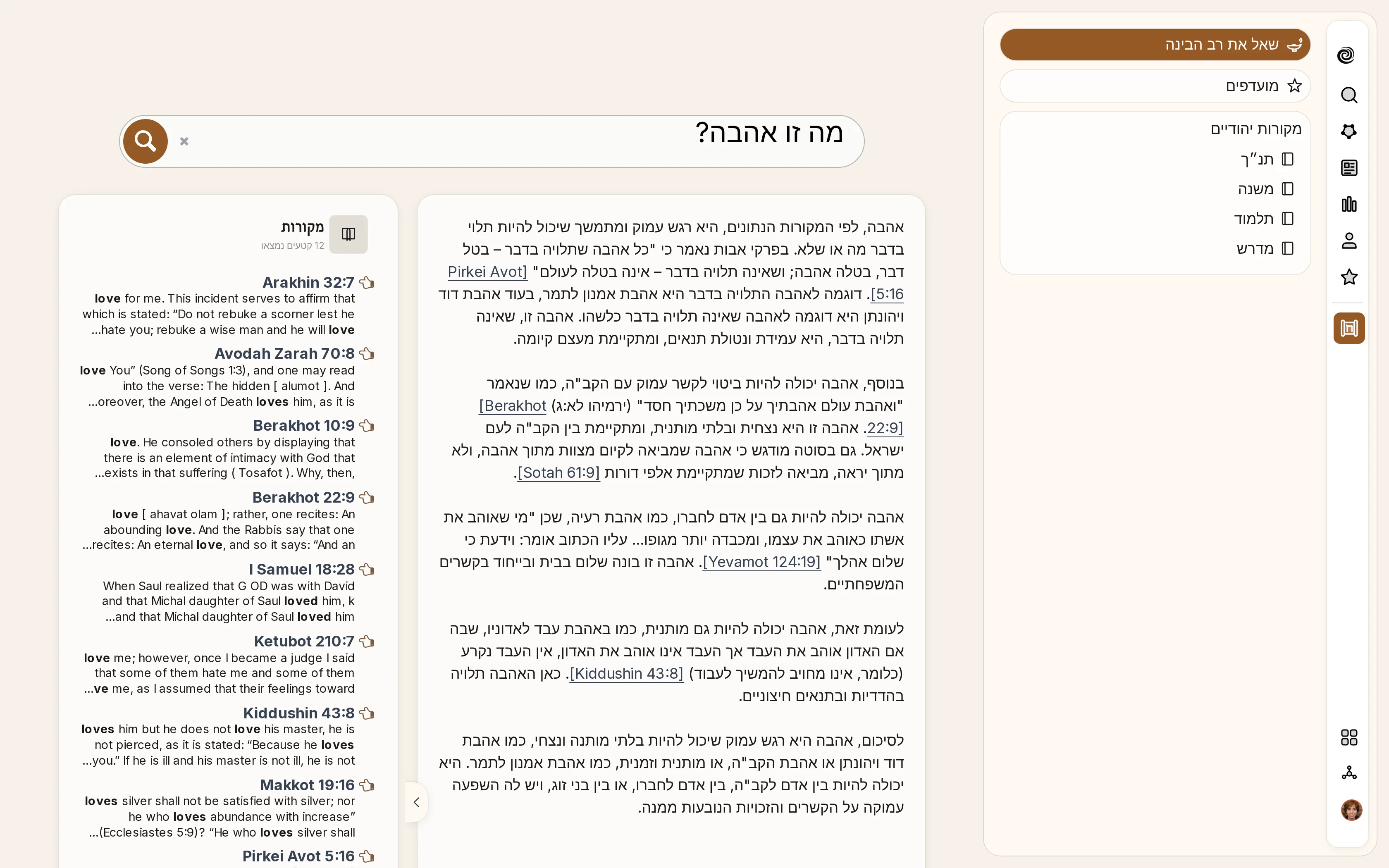Open the Ketubot 210:7 source heading
The width and height of the screenshot is (1389, 868).
point(304,641)
